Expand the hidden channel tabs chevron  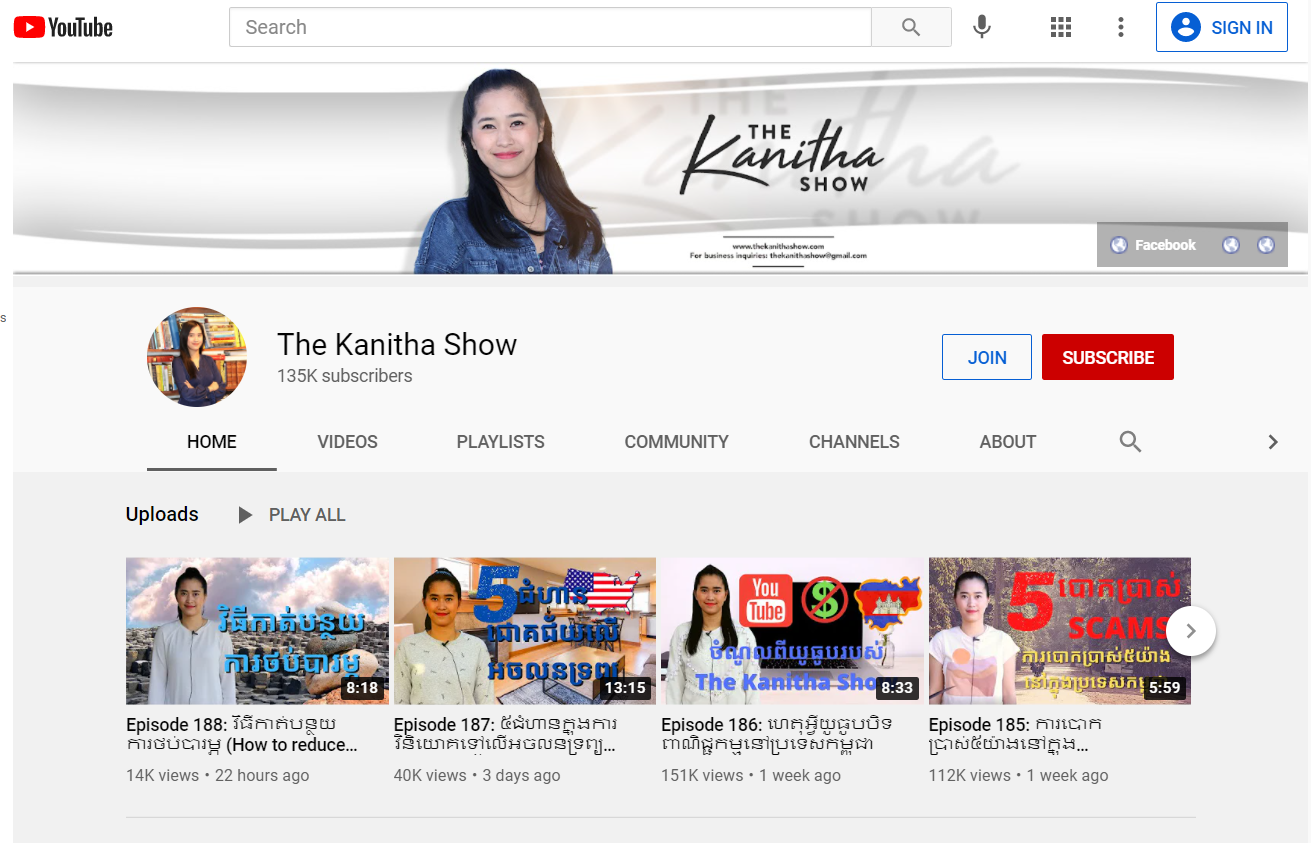1273,441
